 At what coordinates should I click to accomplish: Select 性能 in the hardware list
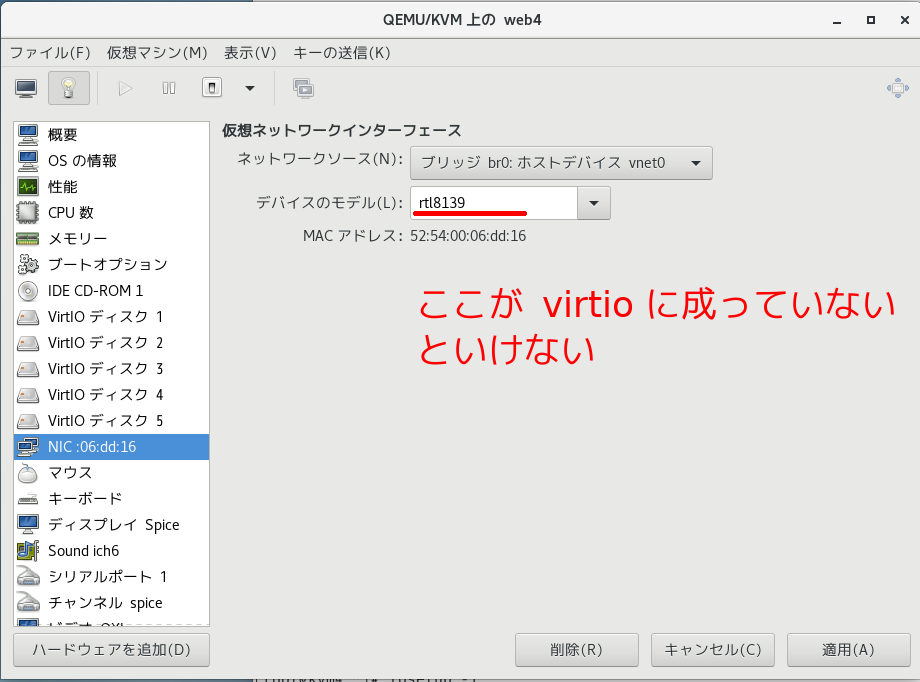pos(111,187)
